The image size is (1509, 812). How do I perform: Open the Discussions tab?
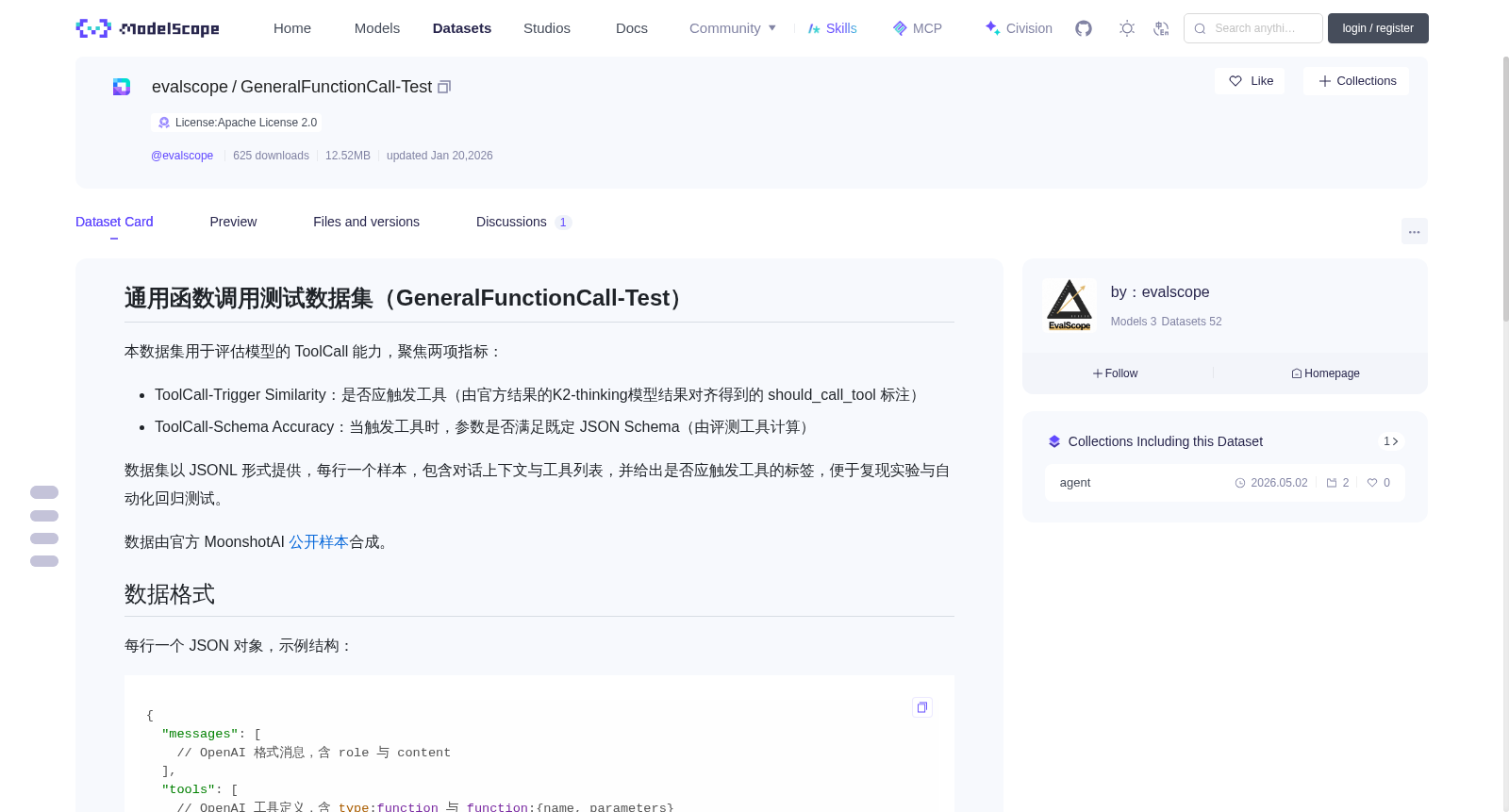pos(523,222)
